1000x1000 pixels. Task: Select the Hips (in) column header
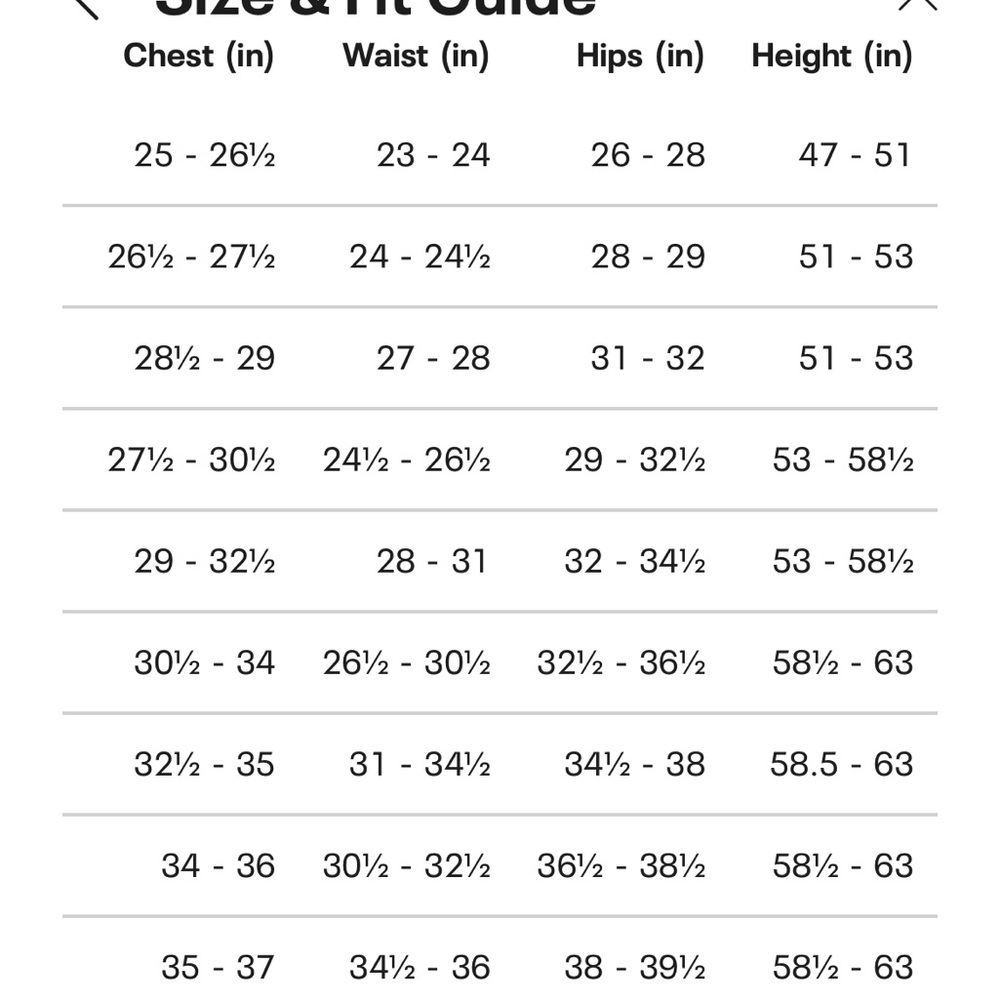[x=640, y=56]
